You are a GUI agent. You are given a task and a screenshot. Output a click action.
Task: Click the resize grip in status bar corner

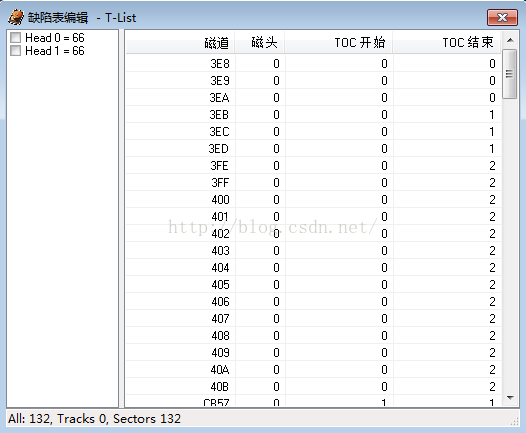(514, 422)
